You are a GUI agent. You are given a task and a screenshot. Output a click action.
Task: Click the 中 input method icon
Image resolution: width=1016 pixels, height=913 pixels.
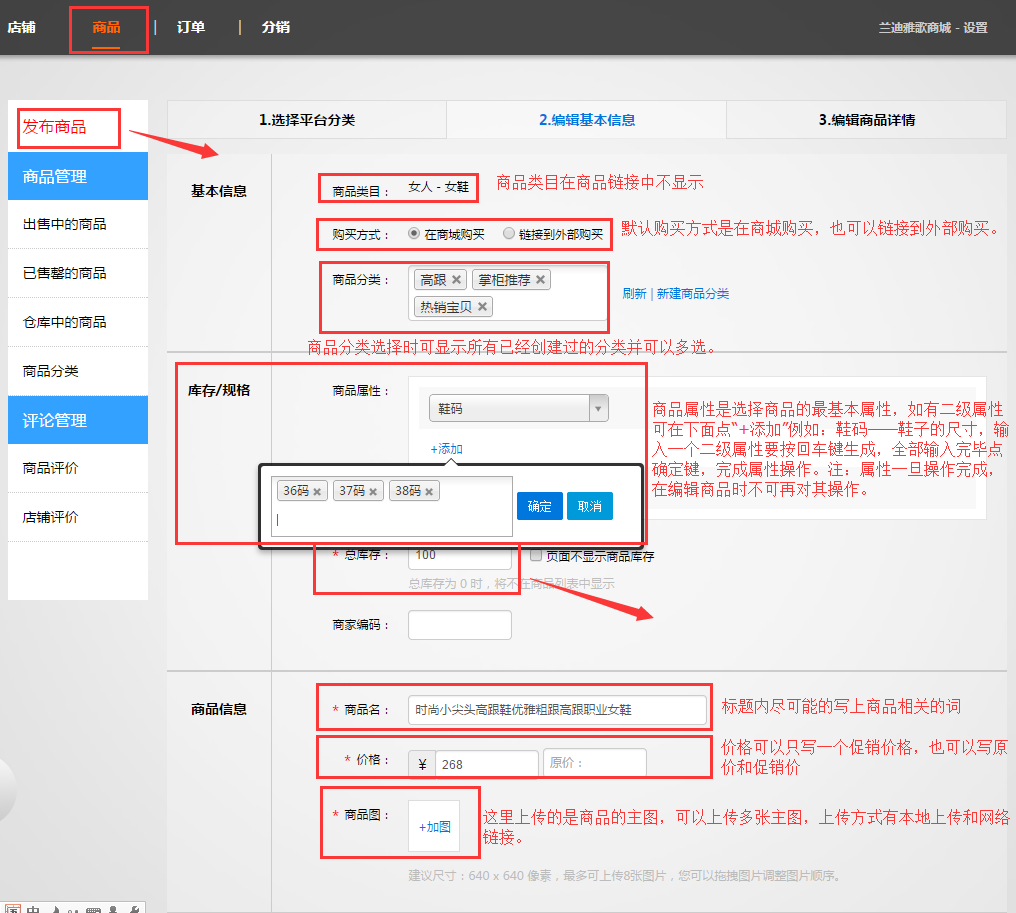[x=33, y=908]
